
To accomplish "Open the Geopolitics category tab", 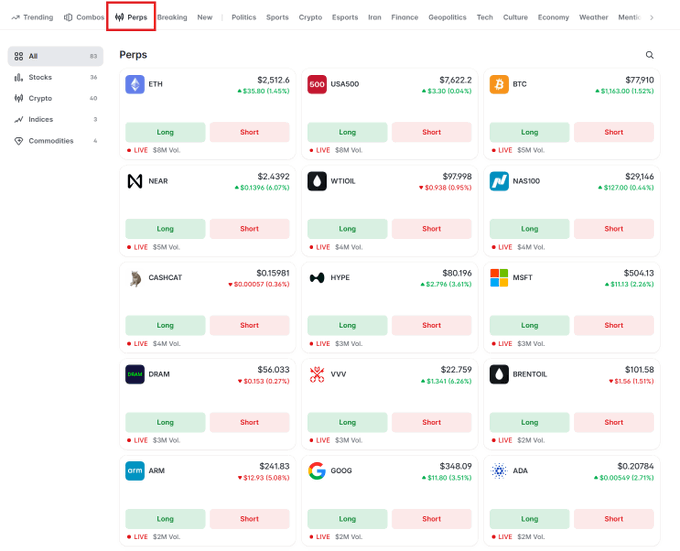I will (x=447, y=17).
